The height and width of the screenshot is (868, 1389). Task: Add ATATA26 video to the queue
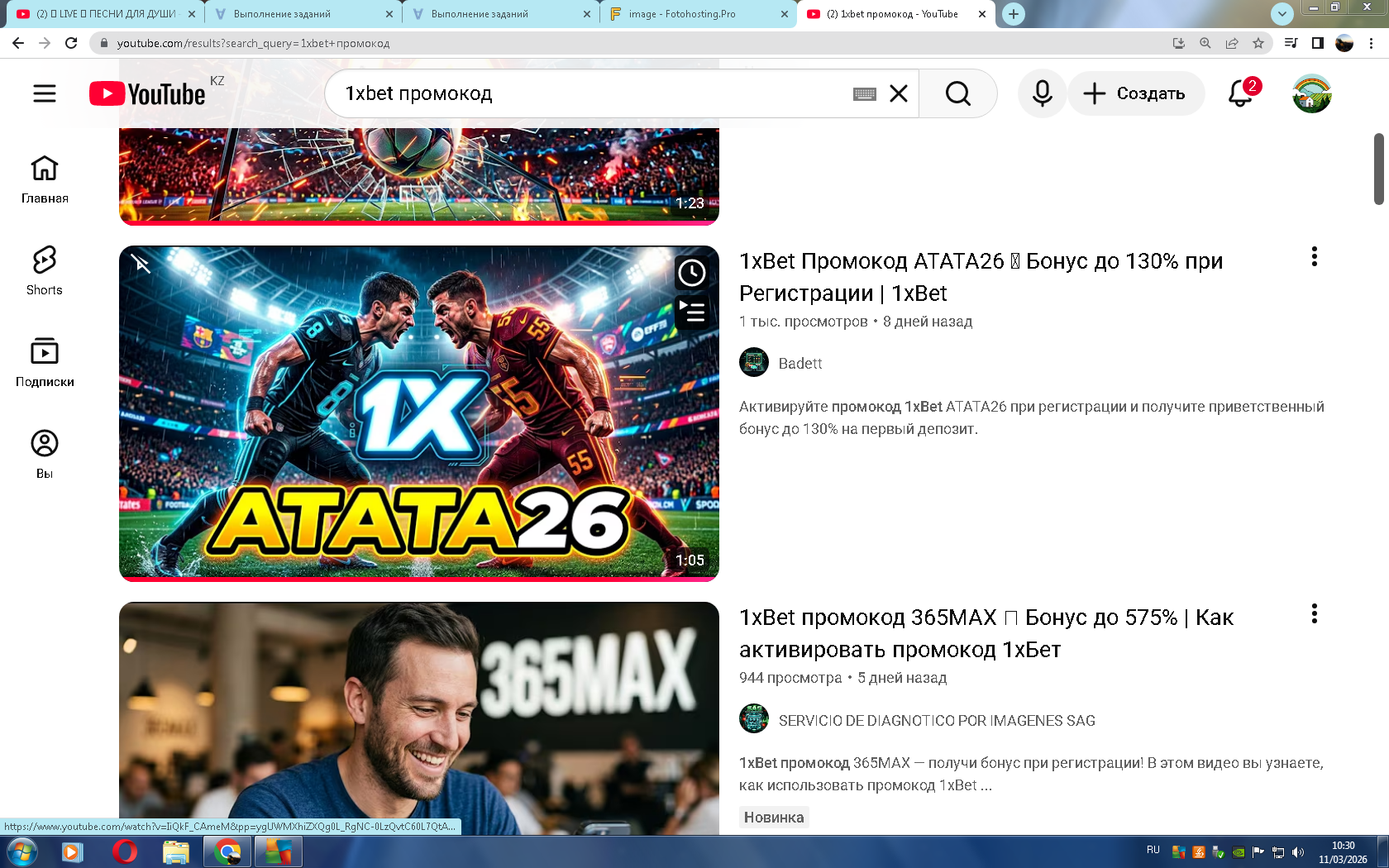coord(692,312)
